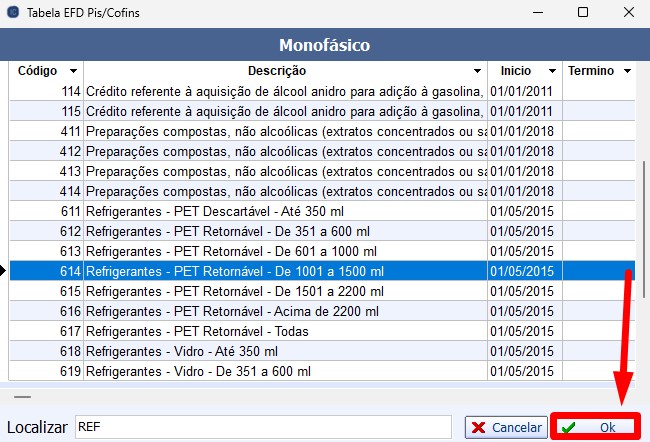
Task: Open the Código column filter dropdown
Action: (73, 71)
